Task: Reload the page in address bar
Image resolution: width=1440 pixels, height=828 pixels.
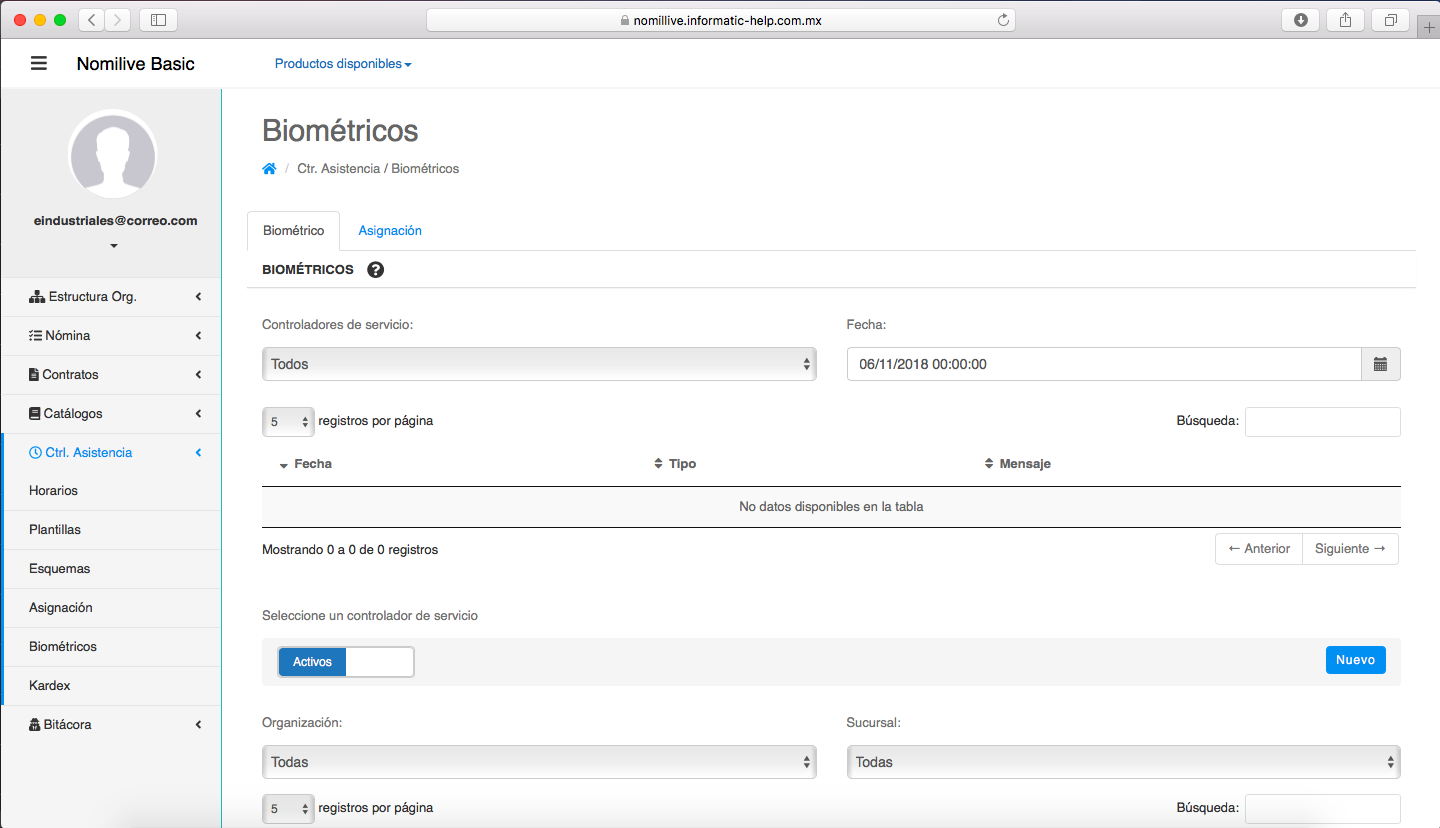Action: coord(1003,20)
